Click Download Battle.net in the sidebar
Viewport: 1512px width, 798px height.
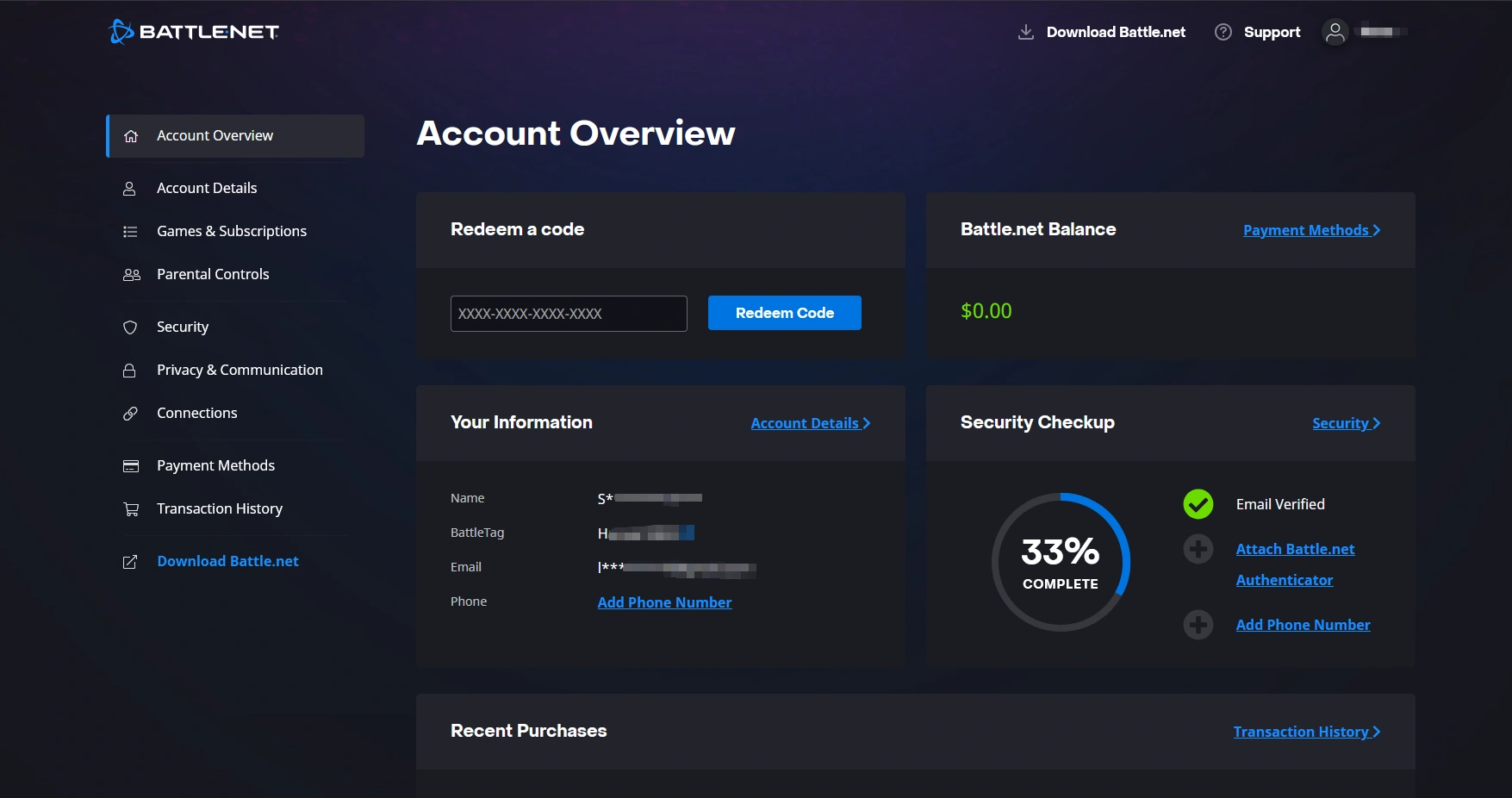pyautogui.click(x=227, y=561)
